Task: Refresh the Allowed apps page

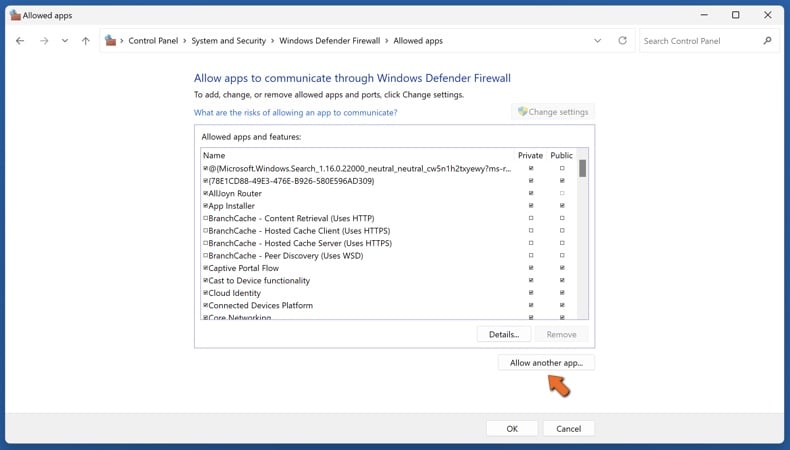Action: pyautogui.click(x=623, y=40)
